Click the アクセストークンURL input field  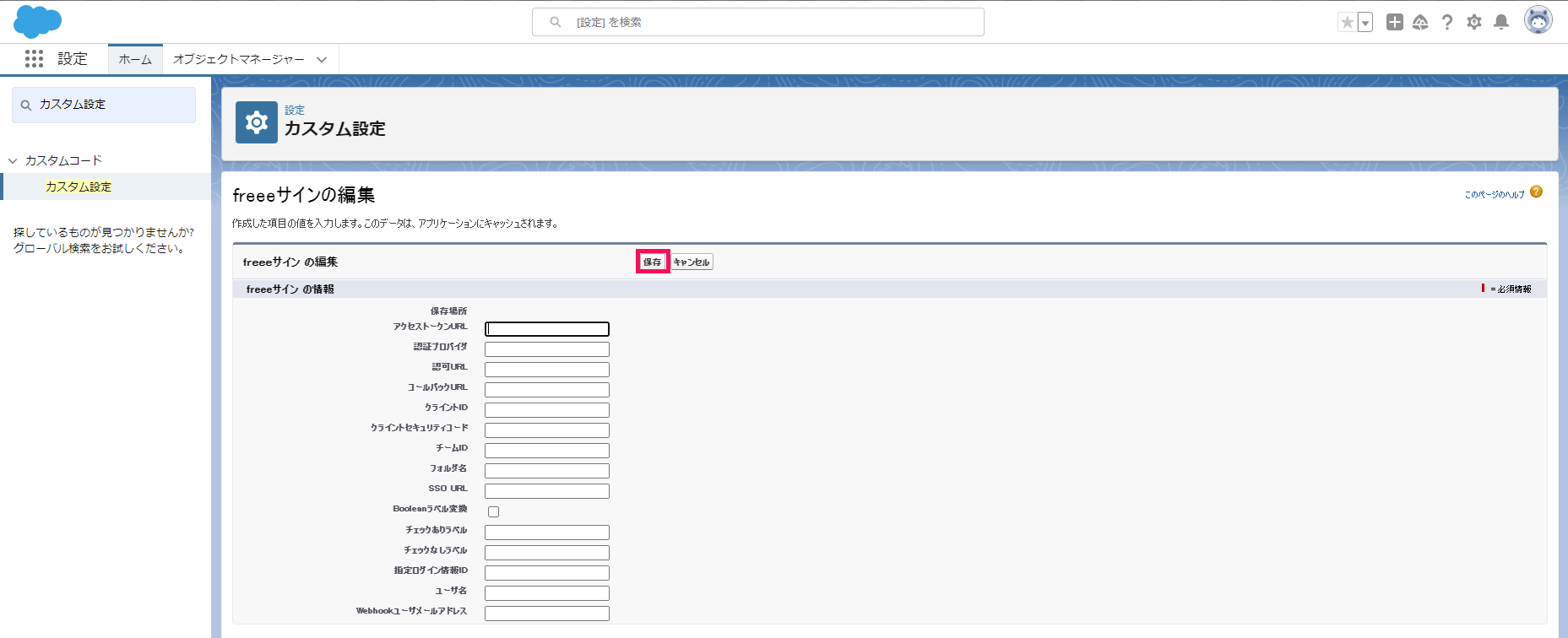547,329
